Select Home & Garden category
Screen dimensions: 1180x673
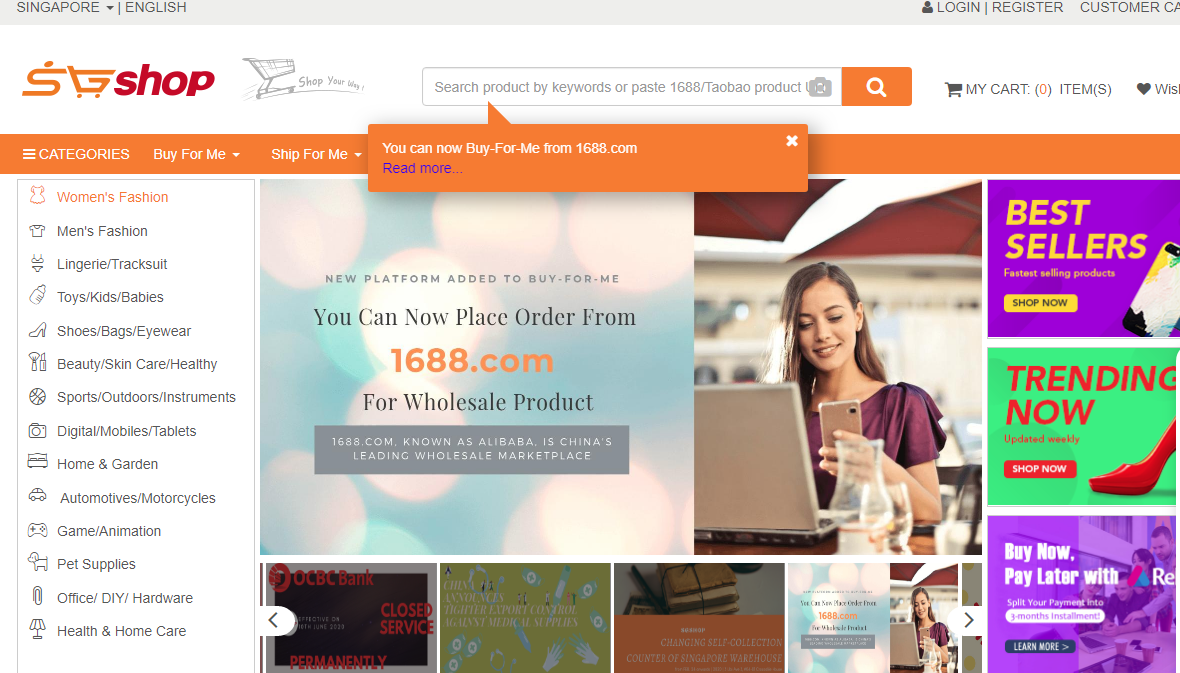tap(108, 464)
